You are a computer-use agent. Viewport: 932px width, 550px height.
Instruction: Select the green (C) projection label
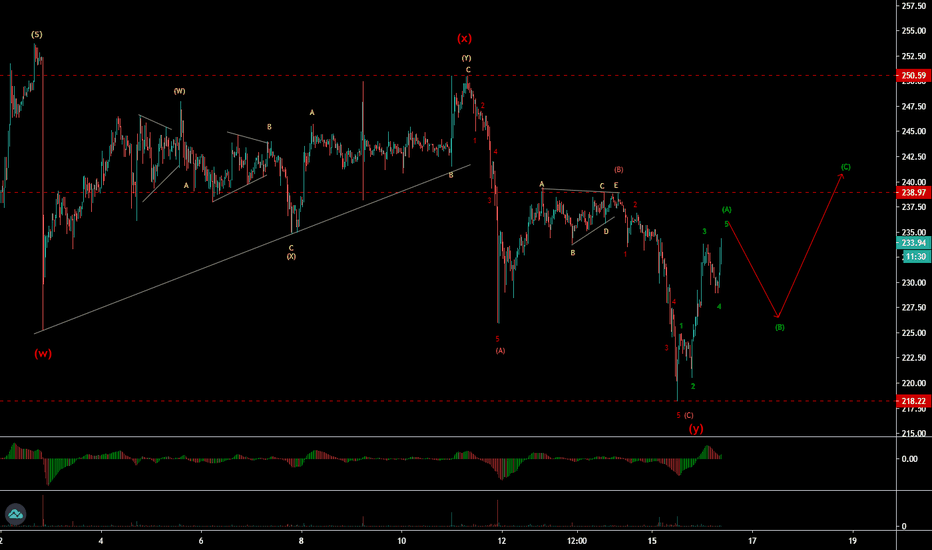pyautogui.click(x=846, y=167)
